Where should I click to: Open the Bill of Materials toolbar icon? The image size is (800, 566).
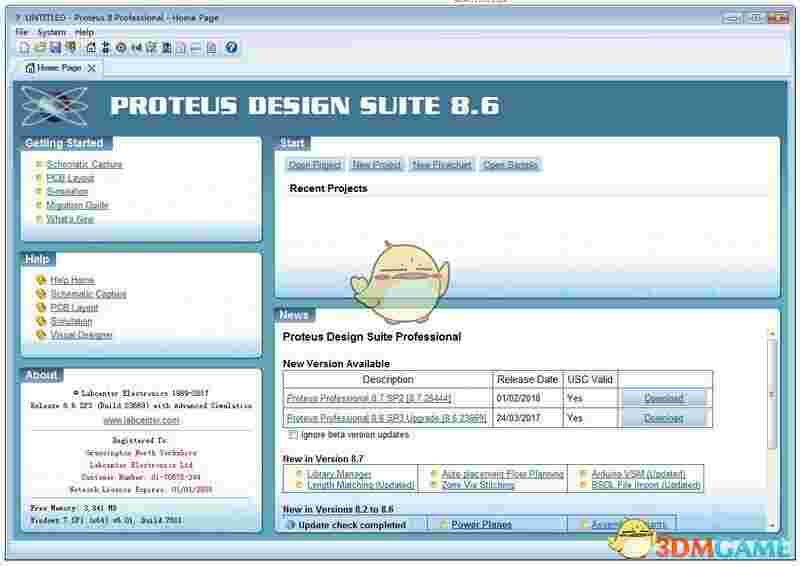(x=181, y=47)
